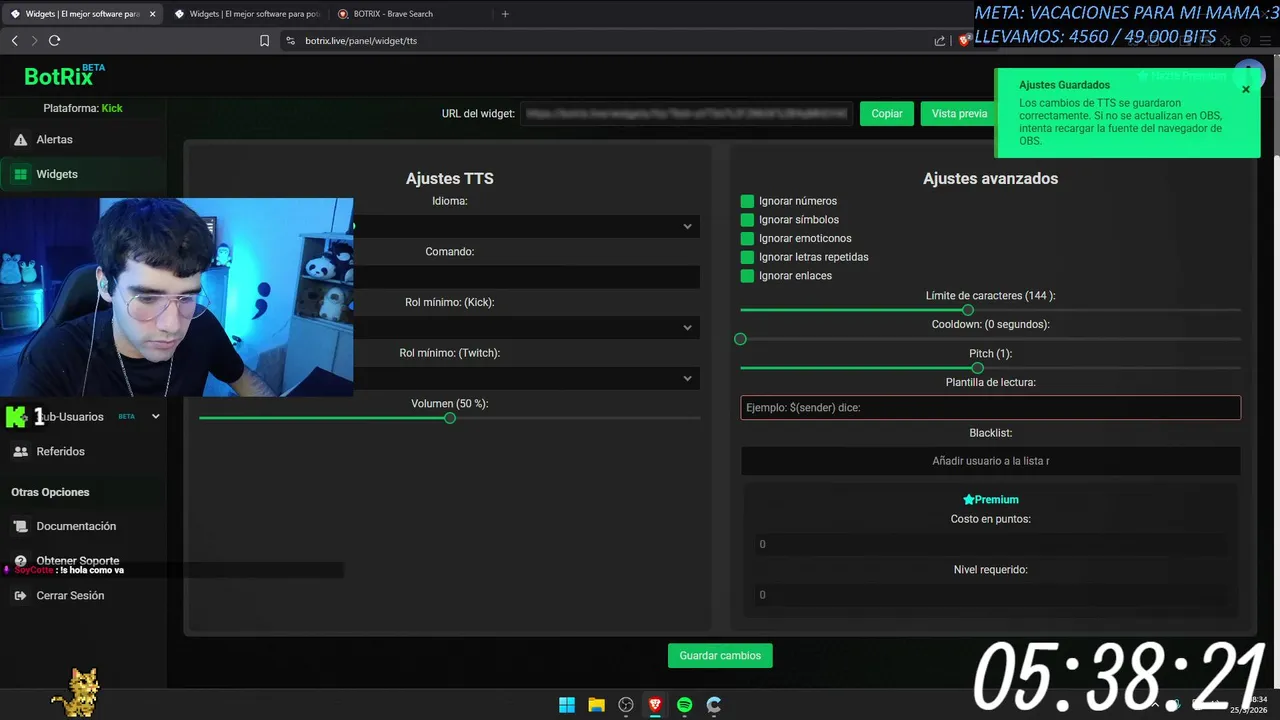Open Referidos menu item
The width and height of the screenshot is (1280, 720).
(x=61, y=452)
